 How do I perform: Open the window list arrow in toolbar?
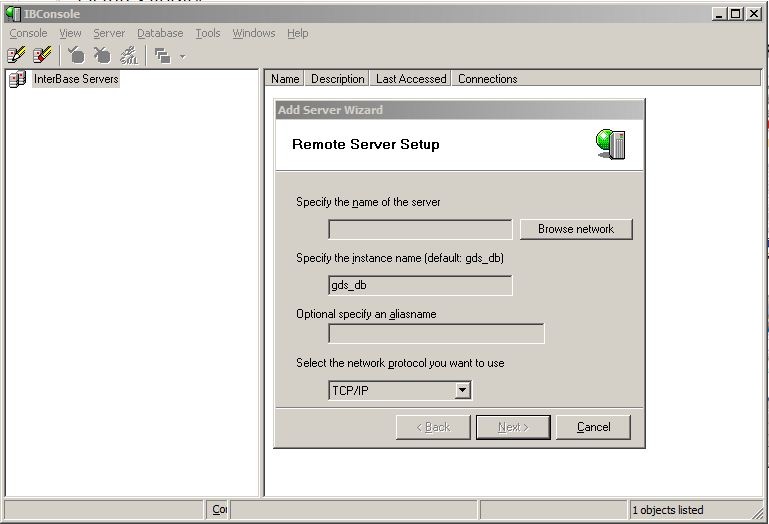(x=182, y=56)
